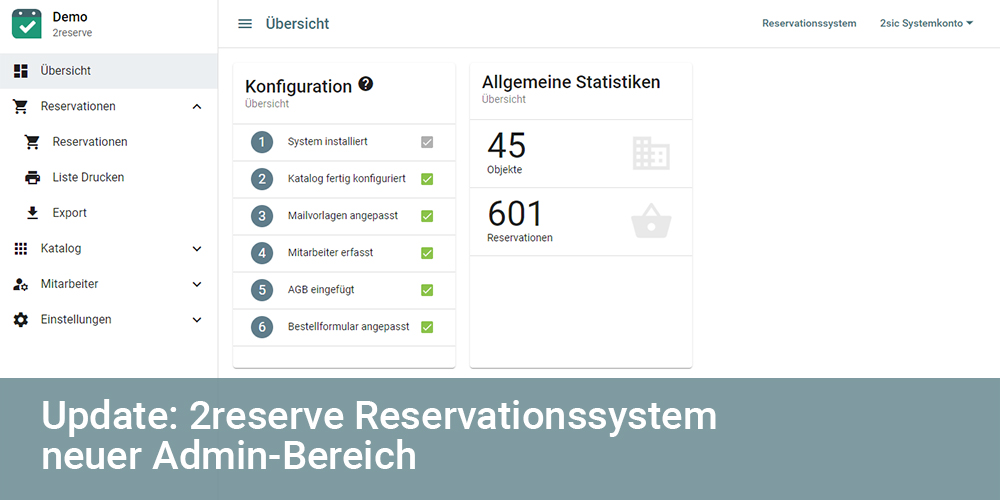The height and width of the screenshot is (500, 1000).
Task: Click the Demo 2reserve title in sidebar
Action: coord(72,24)
